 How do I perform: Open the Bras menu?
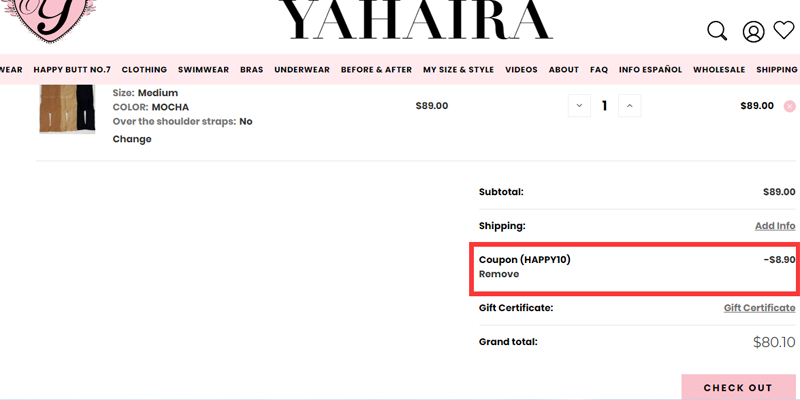pos(252,69)
